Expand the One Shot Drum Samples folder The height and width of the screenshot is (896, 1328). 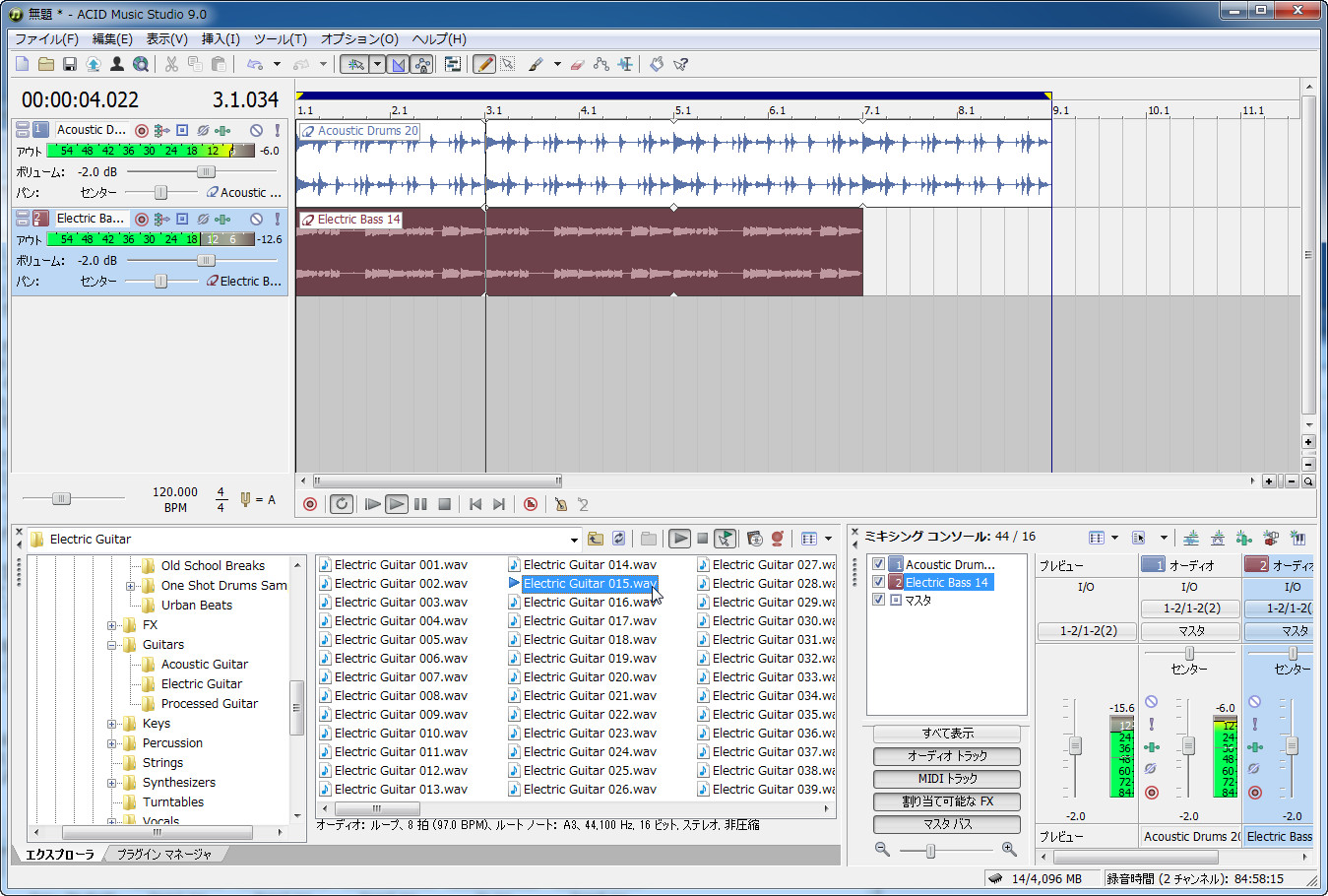click(x=131, y=586)
